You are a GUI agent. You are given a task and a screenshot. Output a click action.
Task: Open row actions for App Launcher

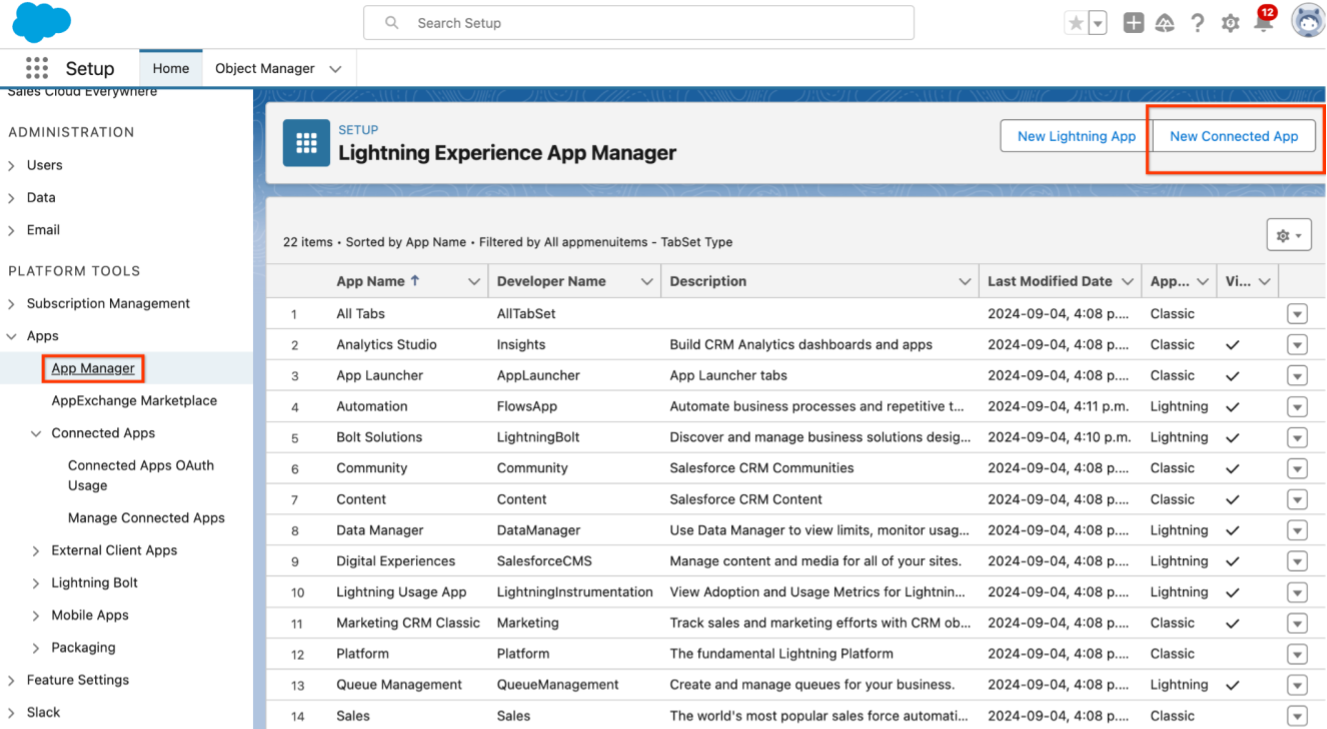click(1297, 376)
